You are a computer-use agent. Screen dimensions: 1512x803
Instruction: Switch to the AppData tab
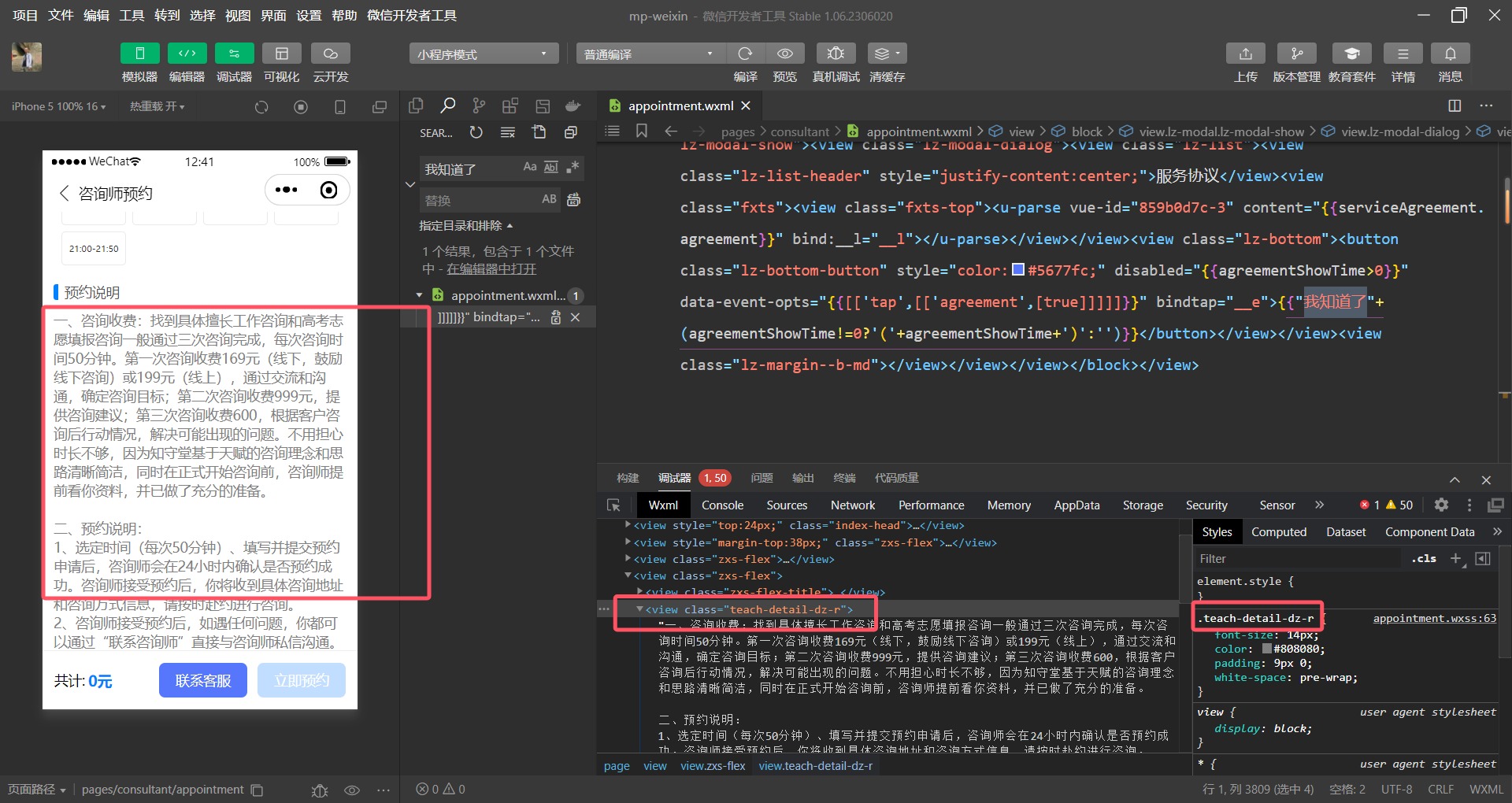coord(1077,505)
